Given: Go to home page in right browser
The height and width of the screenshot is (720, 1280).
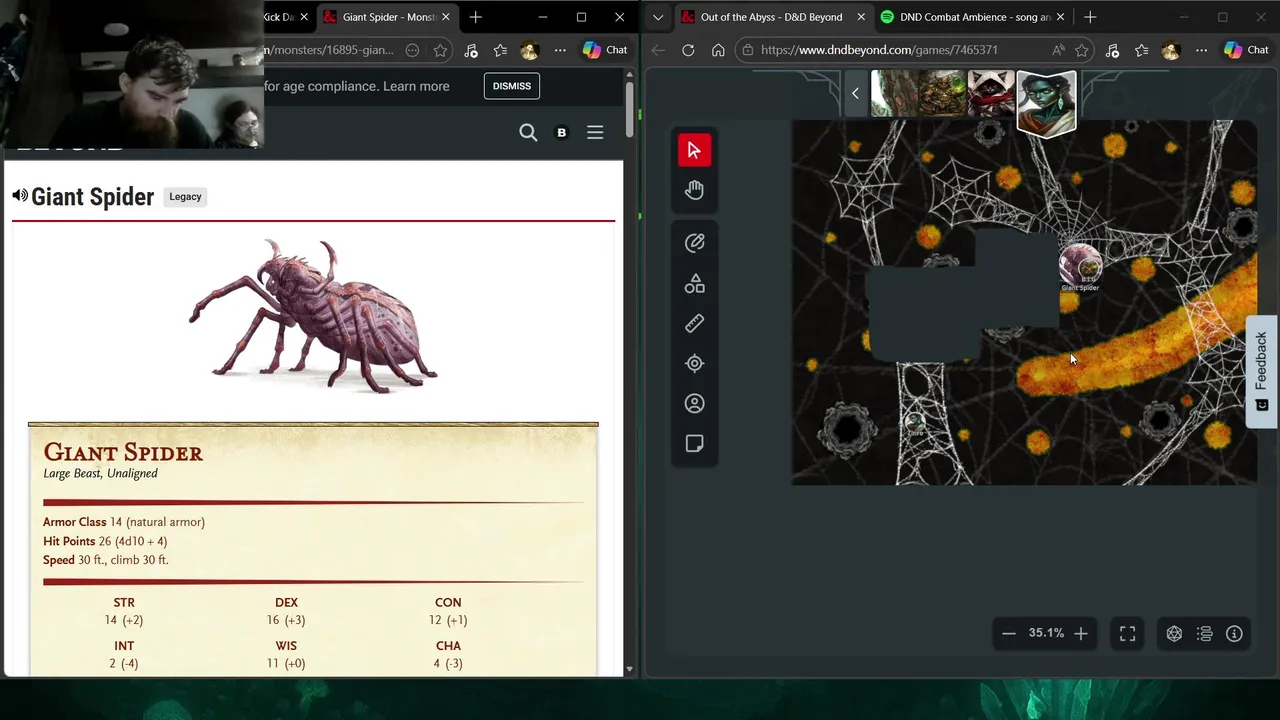Looking at the screenshot, I should tap(718, 50).
